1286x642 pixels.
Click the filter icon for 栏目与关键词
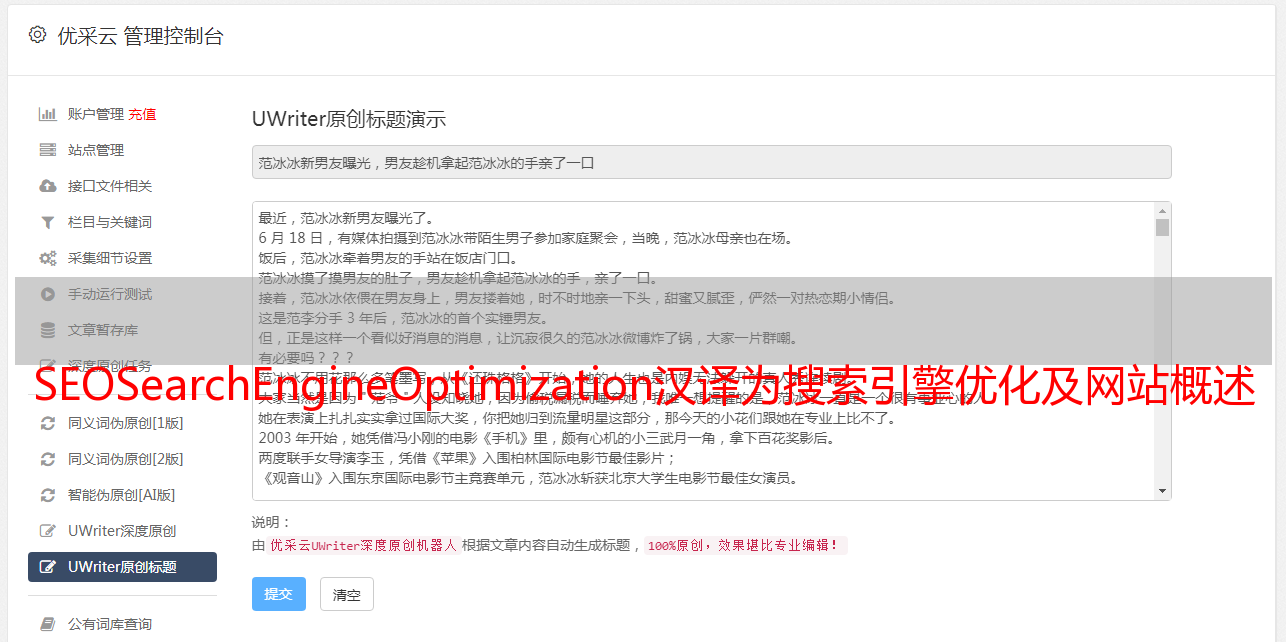(x=47, y=222)
